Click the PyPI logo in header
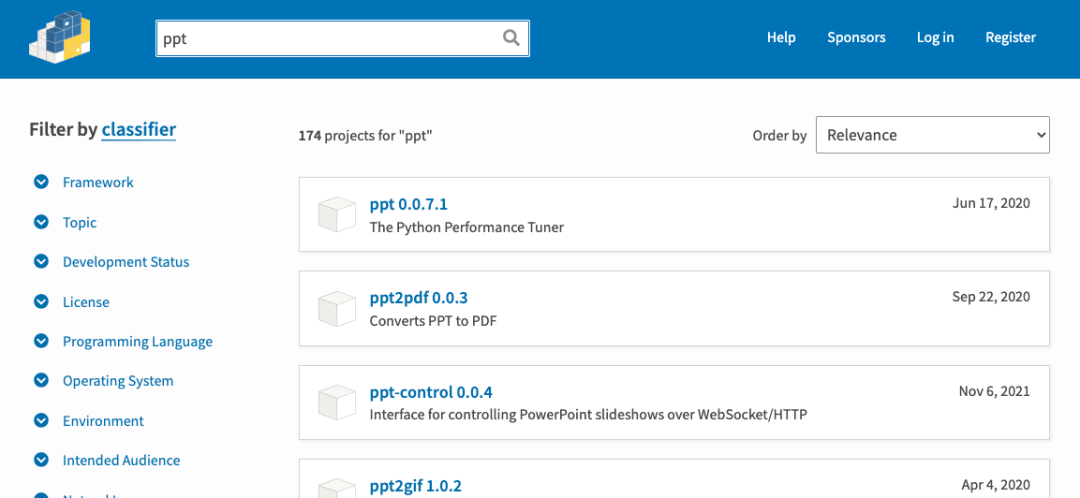 click(x=60, y=38)
